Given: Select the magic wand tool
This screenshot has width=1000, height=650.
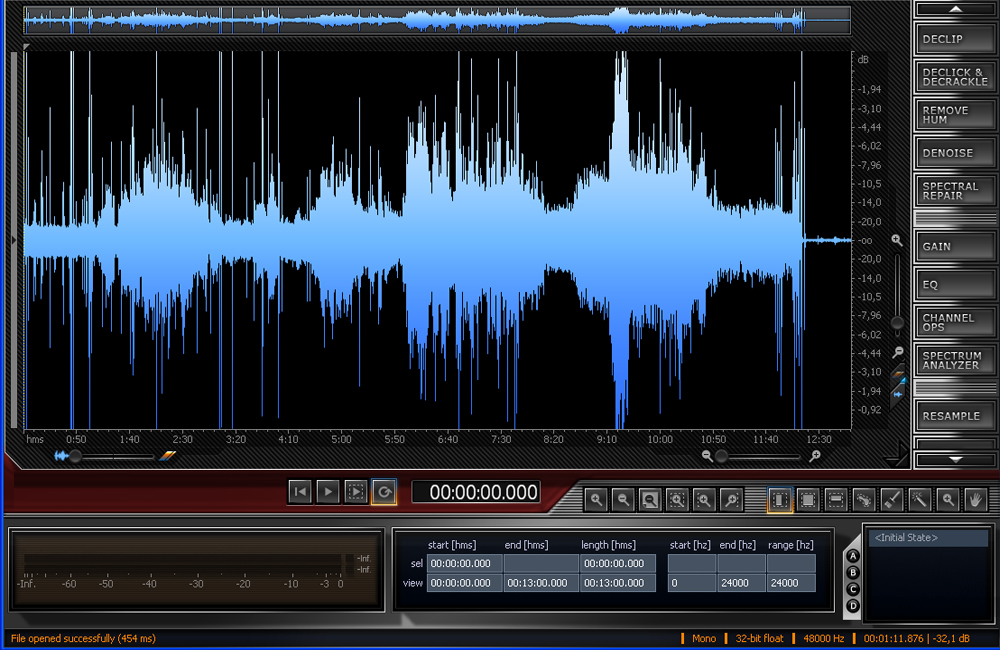Looking at the screenshot, I should tap(920, 499).
